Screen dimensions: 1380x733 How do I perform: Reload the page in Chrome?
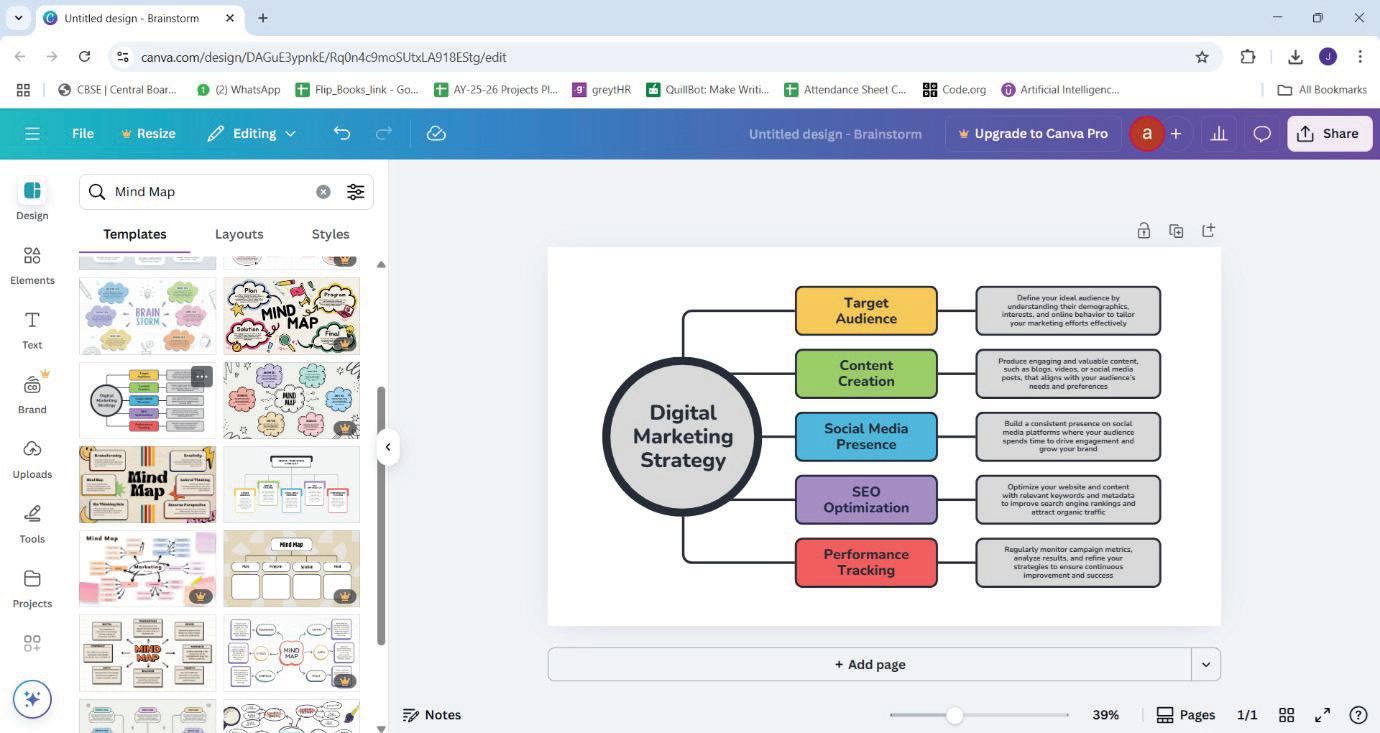85,57
